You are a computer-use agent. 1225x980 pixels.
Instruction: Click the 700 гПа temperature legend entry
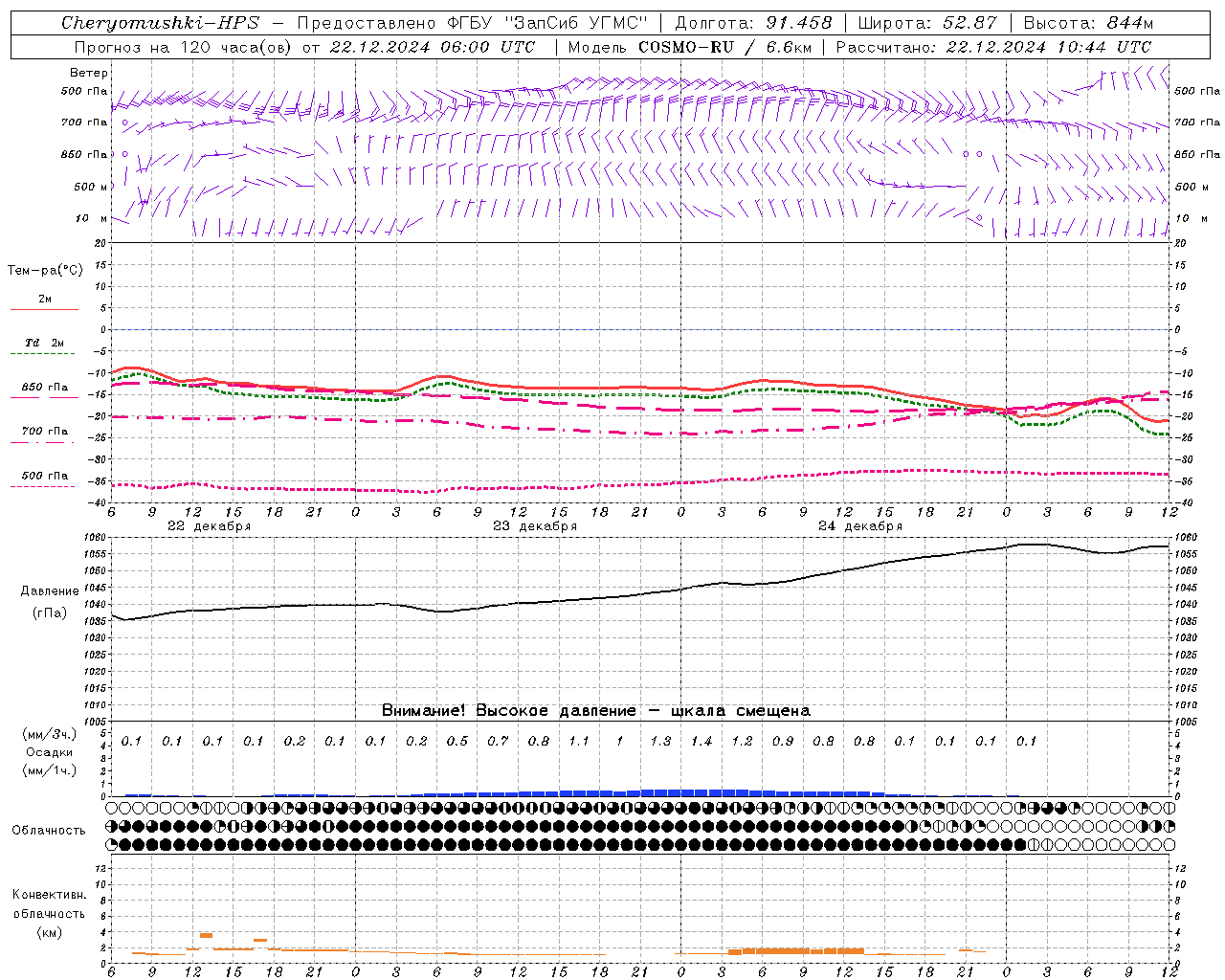(x=45, y=432)
